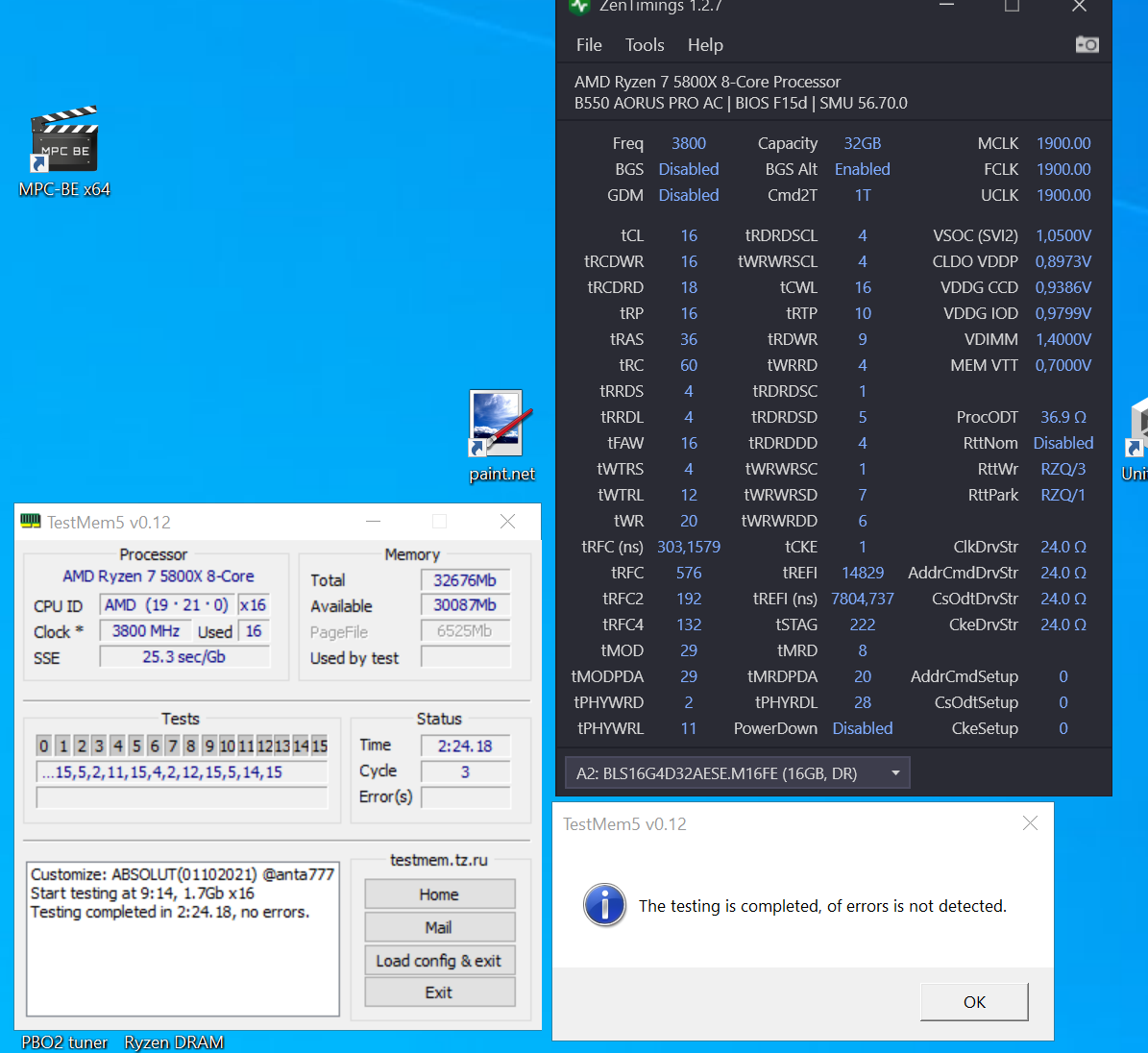This screenshot has width=1148, height=1053.
Task: Click the Available memory field 30087Mb
Action: point(465,605)
